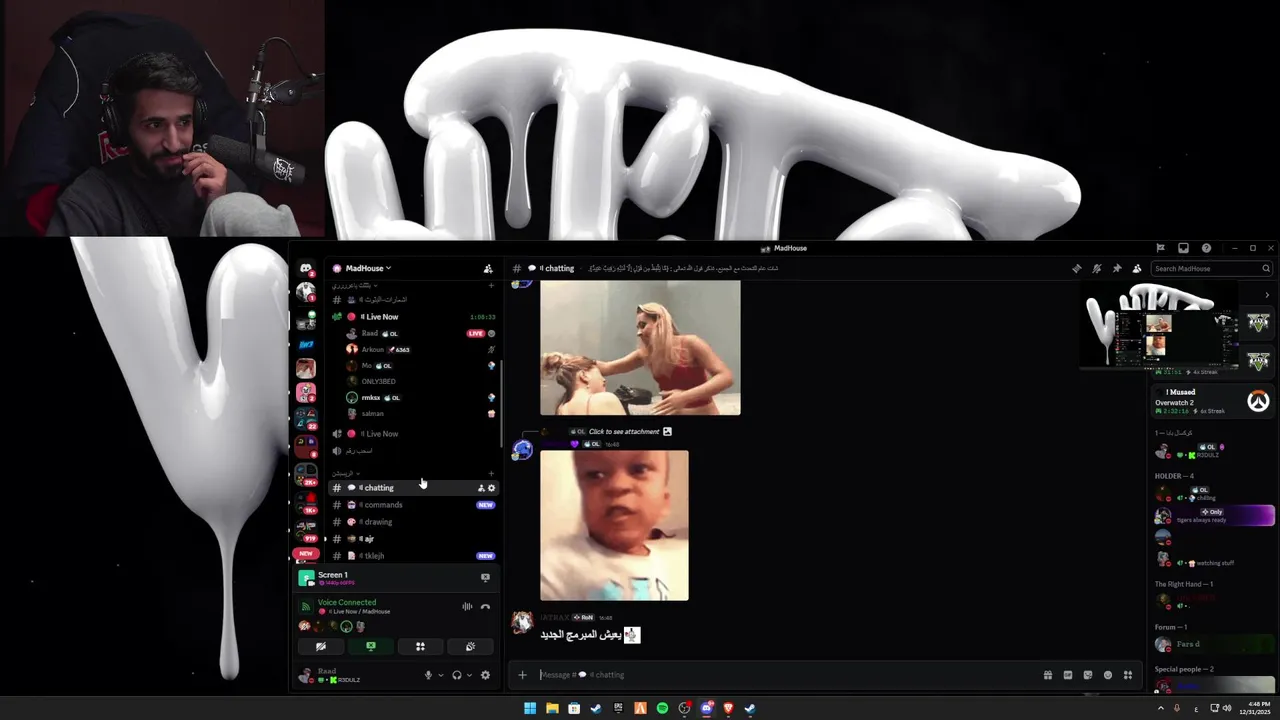Open the baby face GIF attachment
1280x720 pixels.
pos(614,525)
